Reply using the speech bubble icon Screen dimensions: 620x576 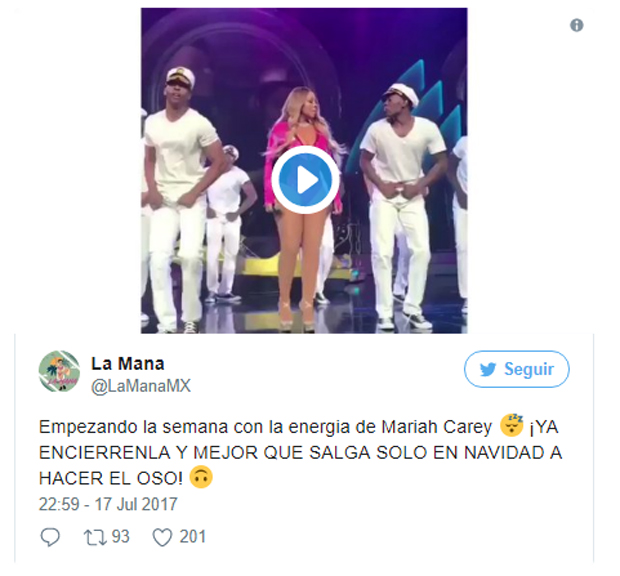coord(50,537)
